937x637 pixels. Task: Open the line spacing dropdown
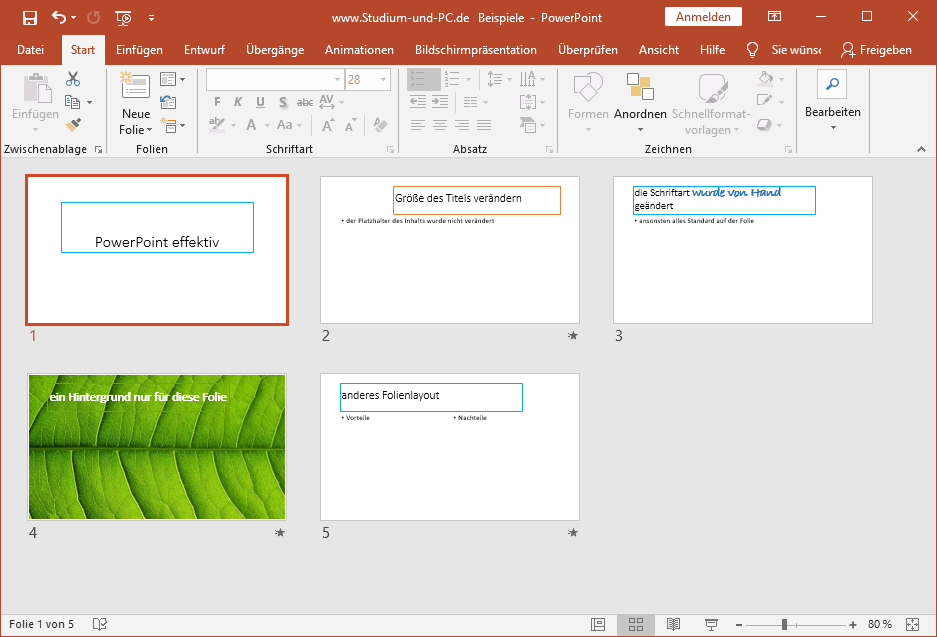click(500, 79)
